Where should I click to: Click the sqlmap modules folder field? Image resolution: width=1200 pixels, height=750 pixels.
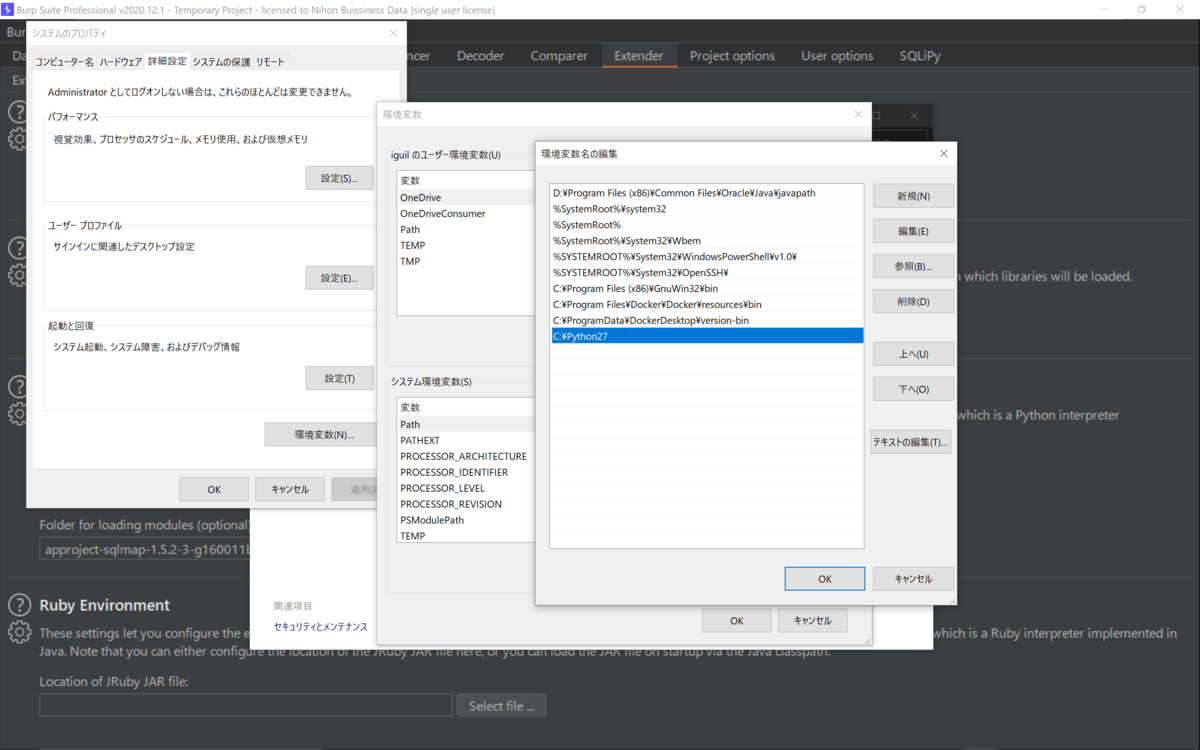pos(145,549)
